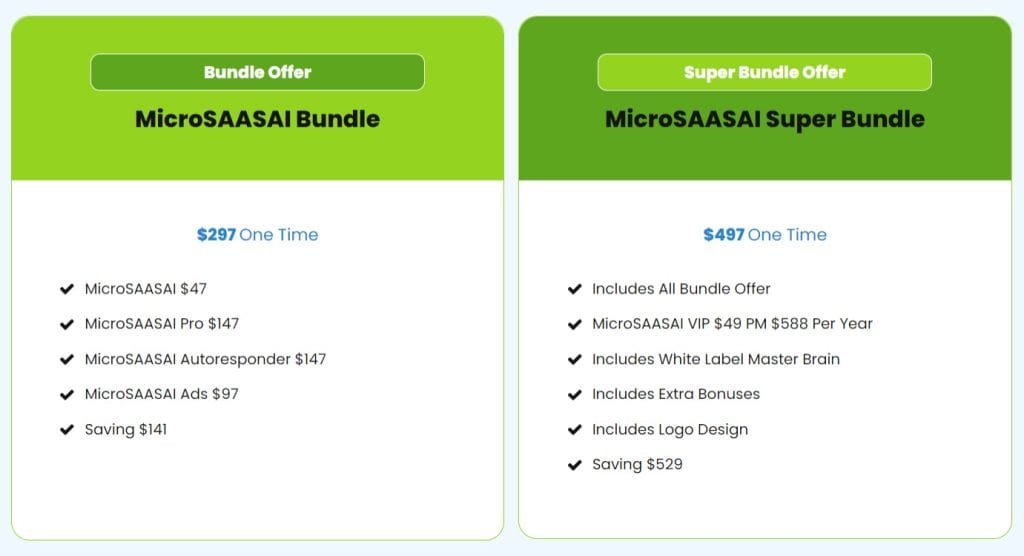Click the checkmark beside Includes All Bundle Offer

tap(575, 289)
